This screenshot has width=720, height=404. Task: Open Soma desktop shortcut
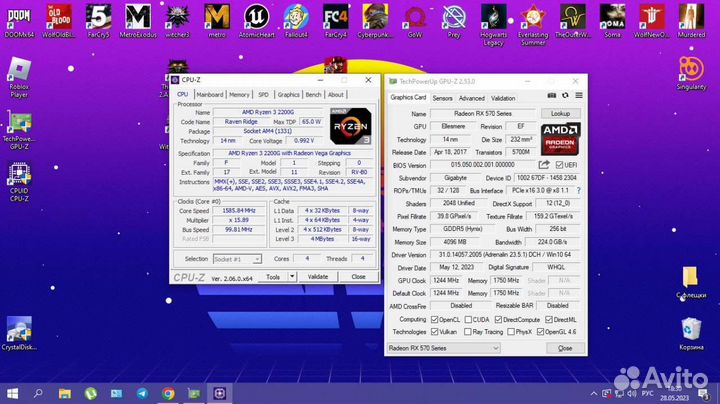(612, 21)
